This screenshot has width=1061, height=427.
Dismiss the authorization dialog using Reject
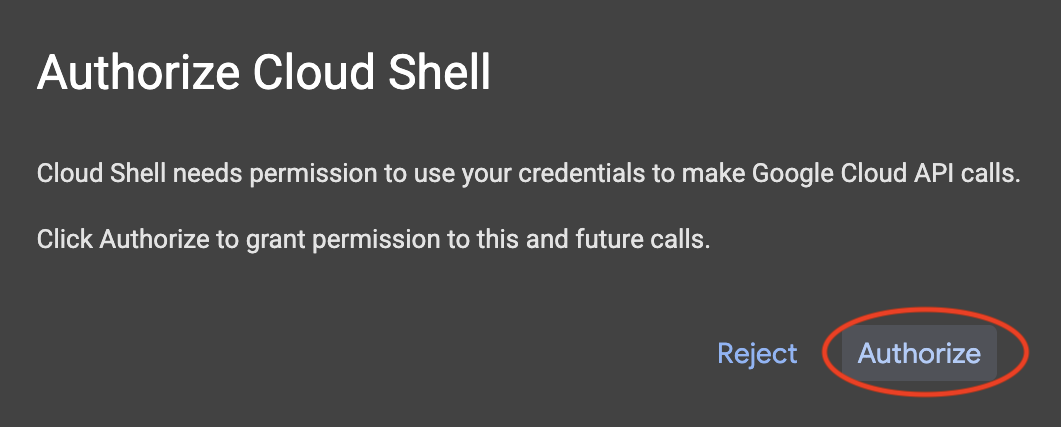pos(757,353)
